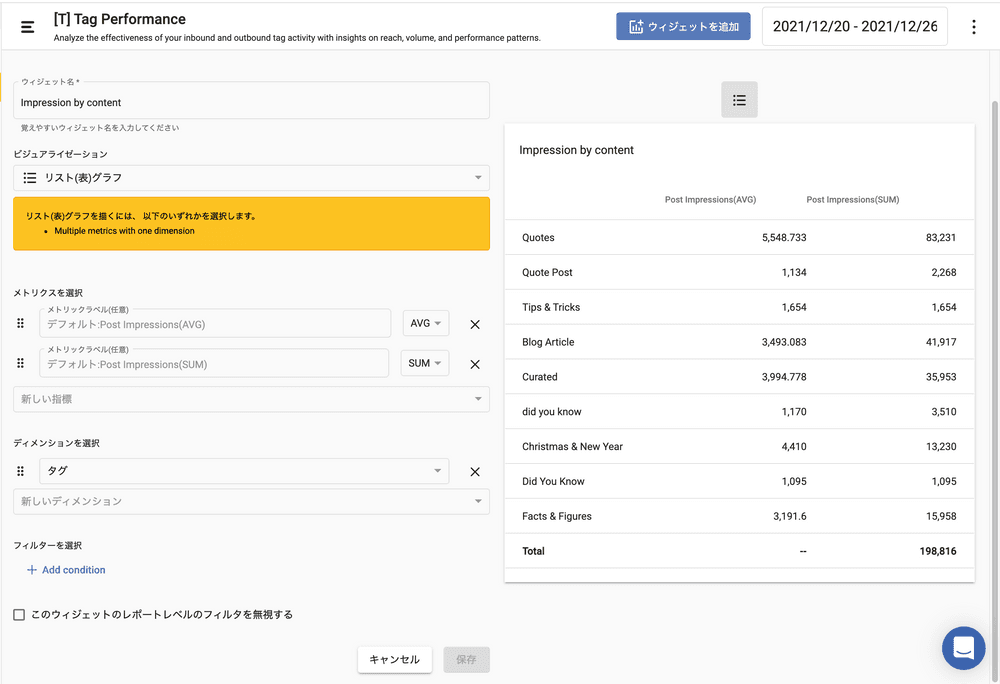This screenshot has width=1000, height=684.
Task: Click the ウィジェットを追加 button
Action: point(683,27)
